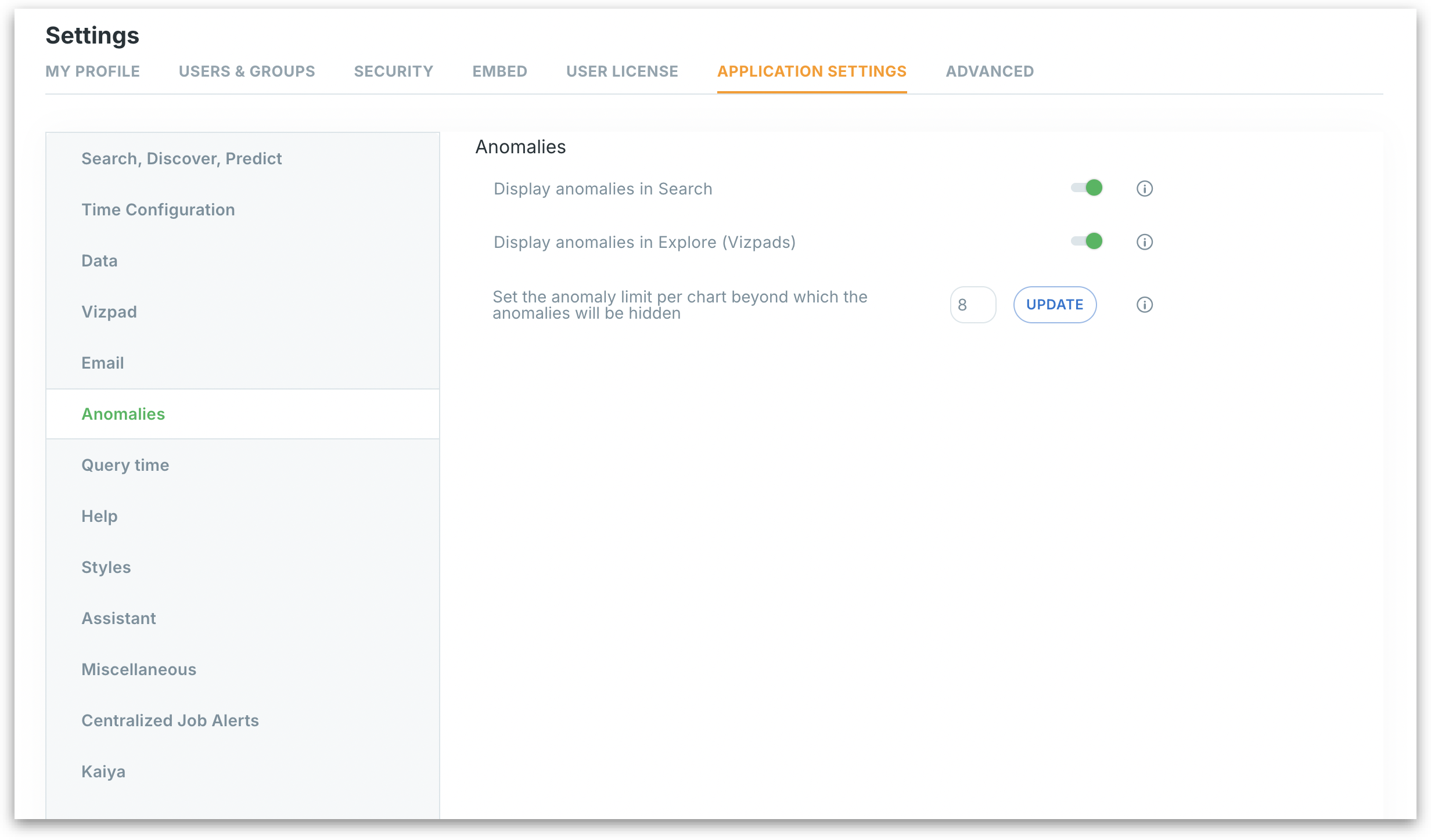
Task: Open the Email settings section
Action: (x=103, y=363)
